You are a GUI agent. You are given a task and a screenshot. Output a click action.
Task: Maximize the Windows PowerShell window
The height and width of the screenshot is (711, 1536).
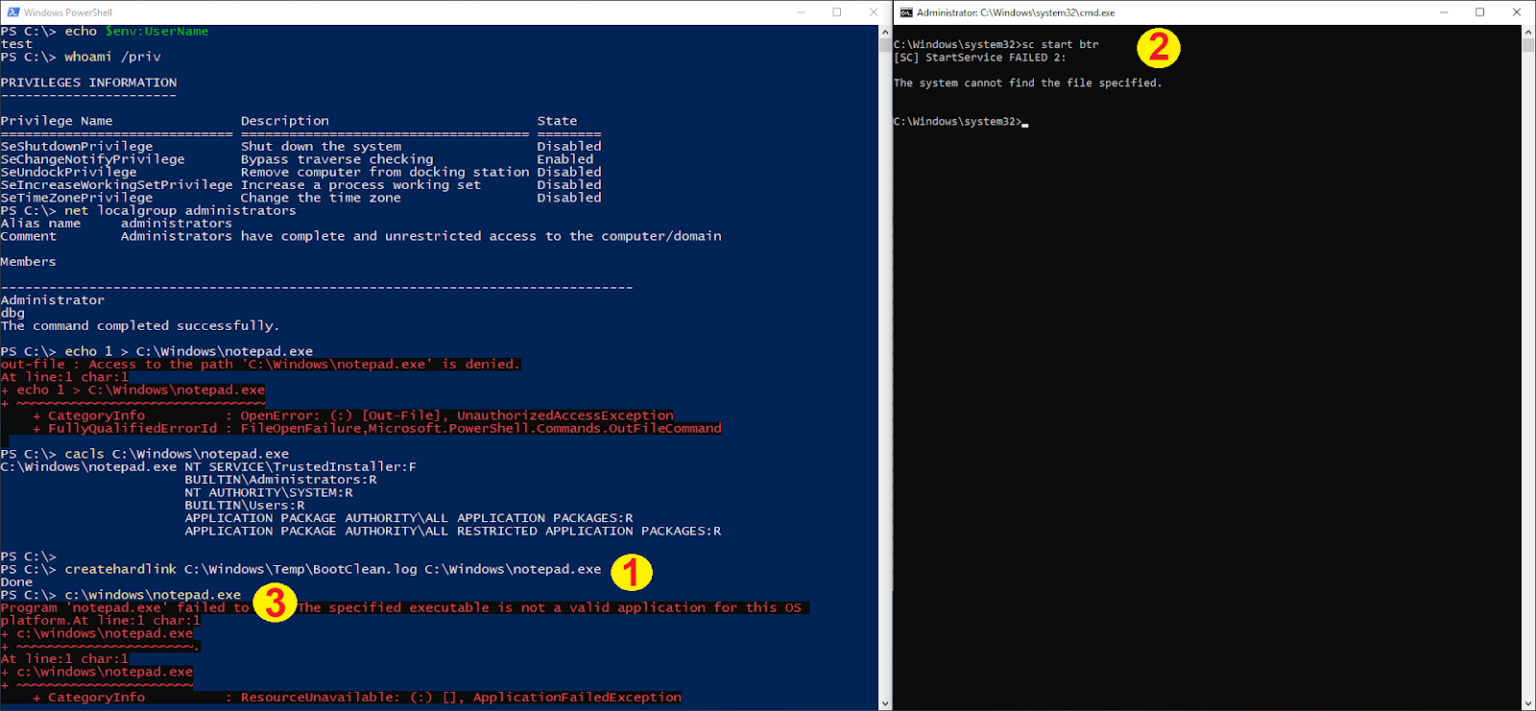pyautogui.click(x=837, y=12)
